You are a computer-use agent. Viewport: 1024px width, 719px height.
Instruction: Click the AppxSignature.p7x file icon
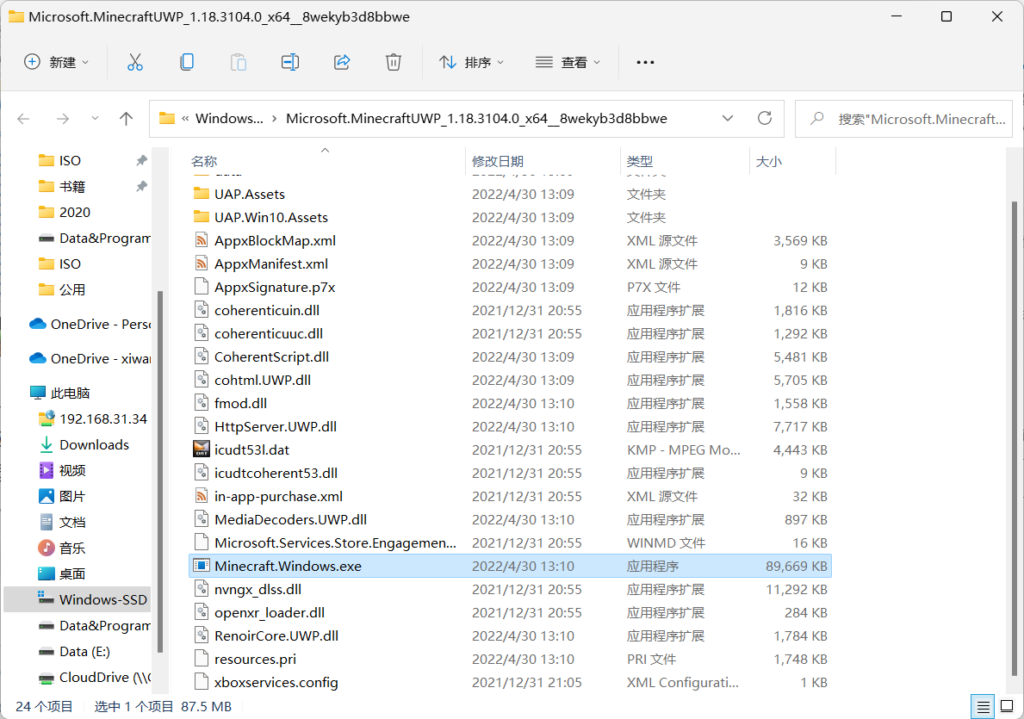point(201,287)
